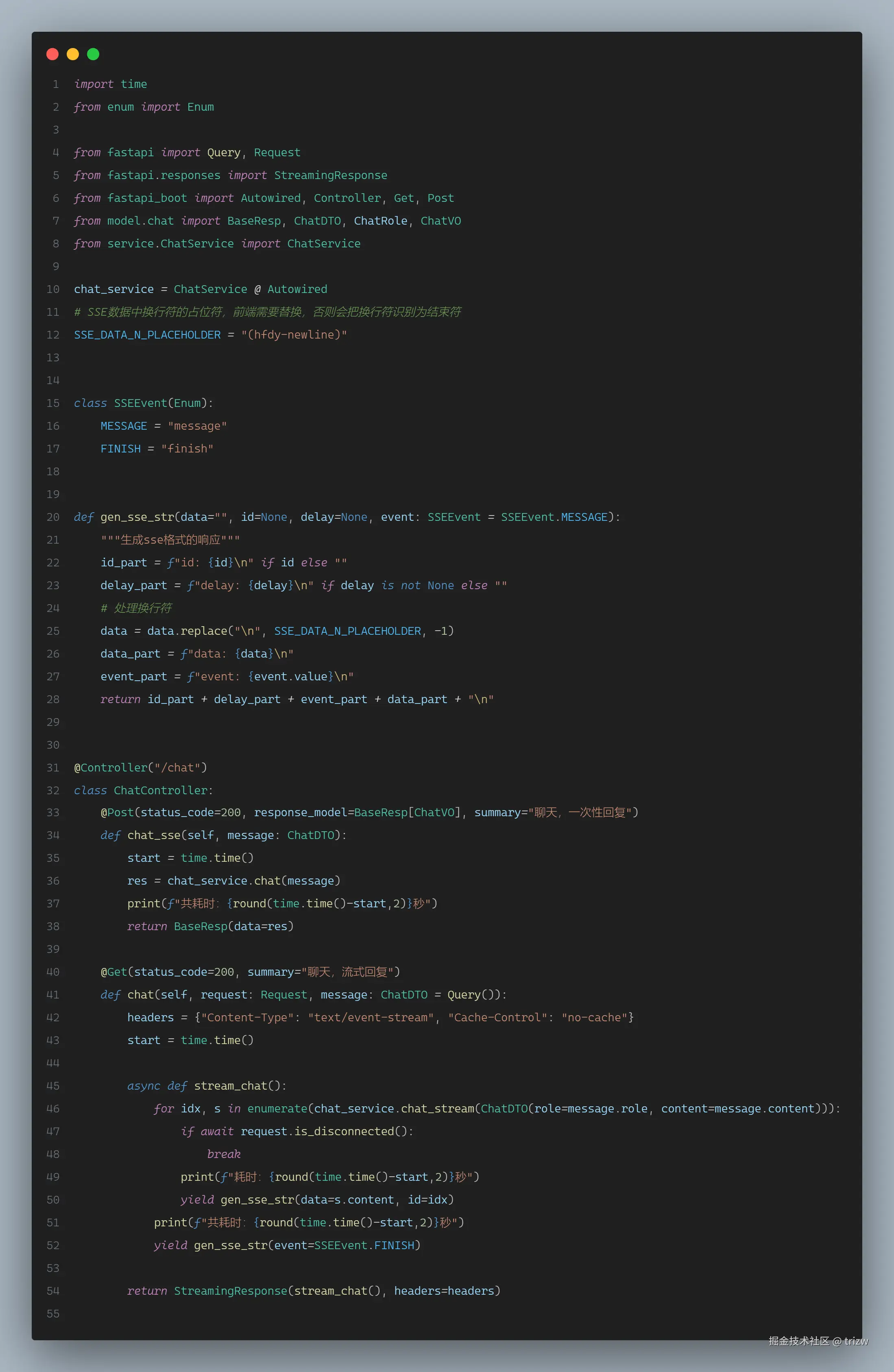Click line number 55 in gutter
Image resolution: width=894 pixels, height=1372 pixels.
(x=53, y=1314)
